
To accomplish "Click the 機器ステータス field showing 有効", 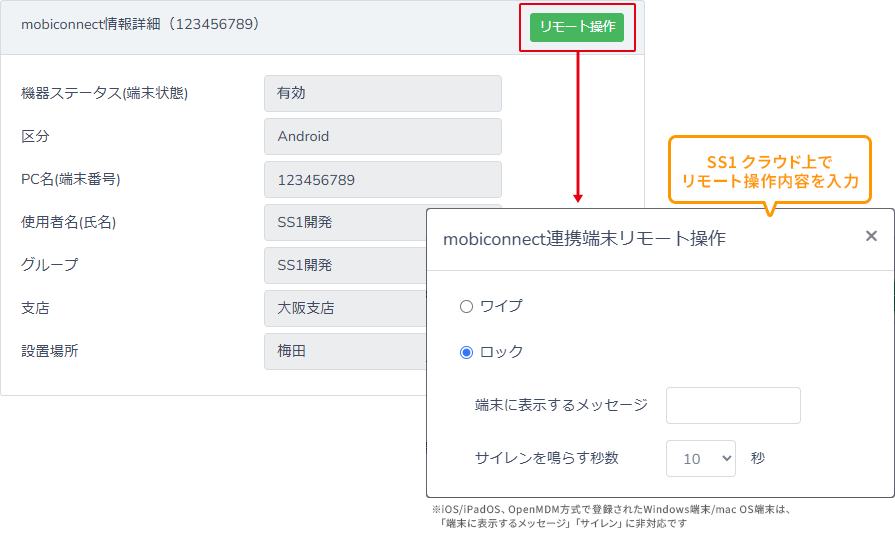I will point(382,93).
